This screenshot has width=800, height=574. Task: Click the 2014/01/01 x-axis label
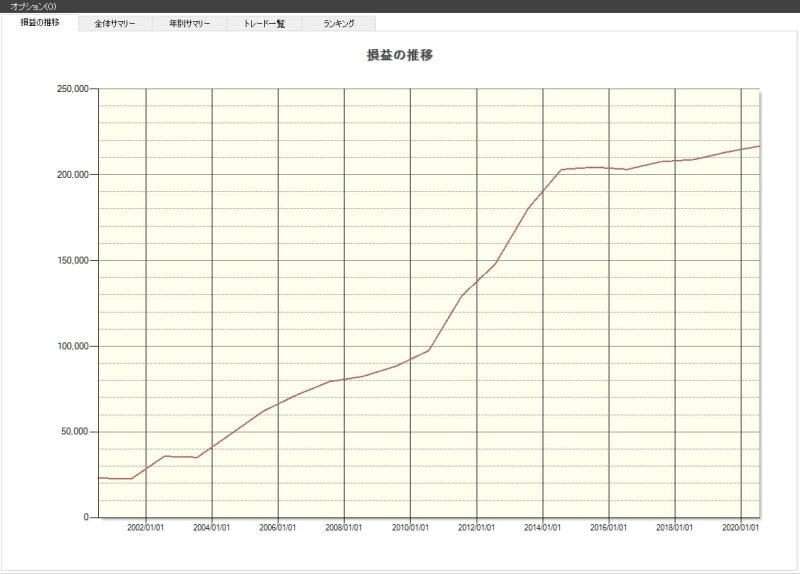(542, 528)
